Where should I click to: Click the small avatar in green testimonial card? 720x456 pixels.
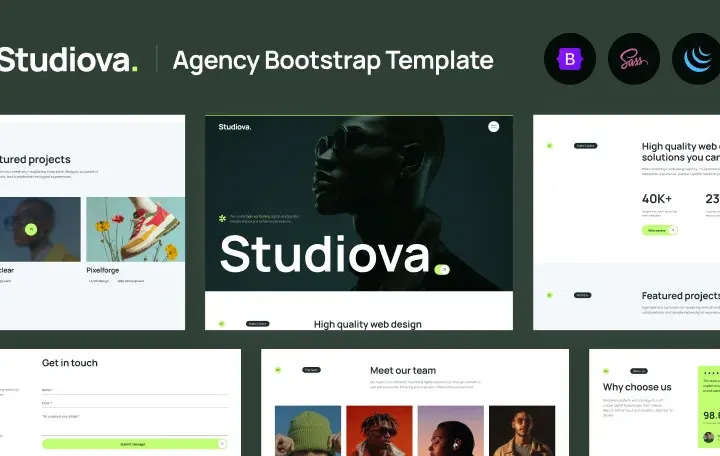tap(709, 437)
